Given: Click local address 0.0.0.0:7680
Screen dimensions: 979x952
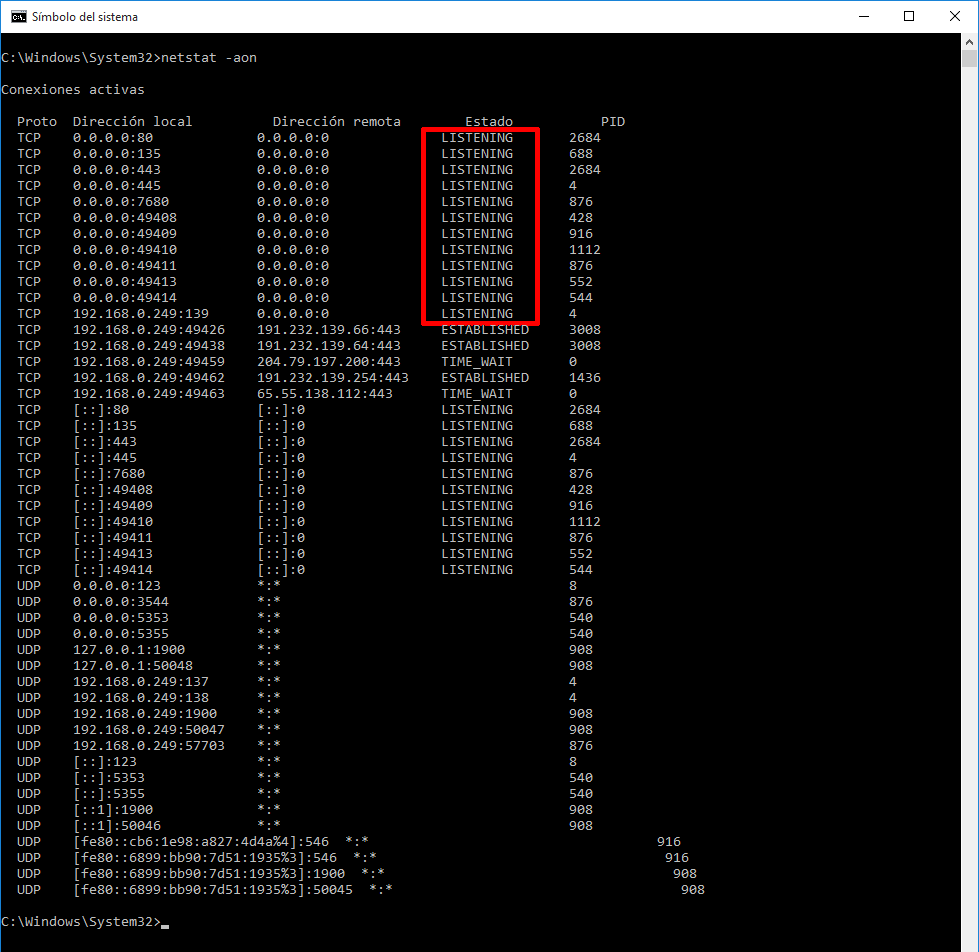Looking at the screenshot, I should tap(121, 202).
